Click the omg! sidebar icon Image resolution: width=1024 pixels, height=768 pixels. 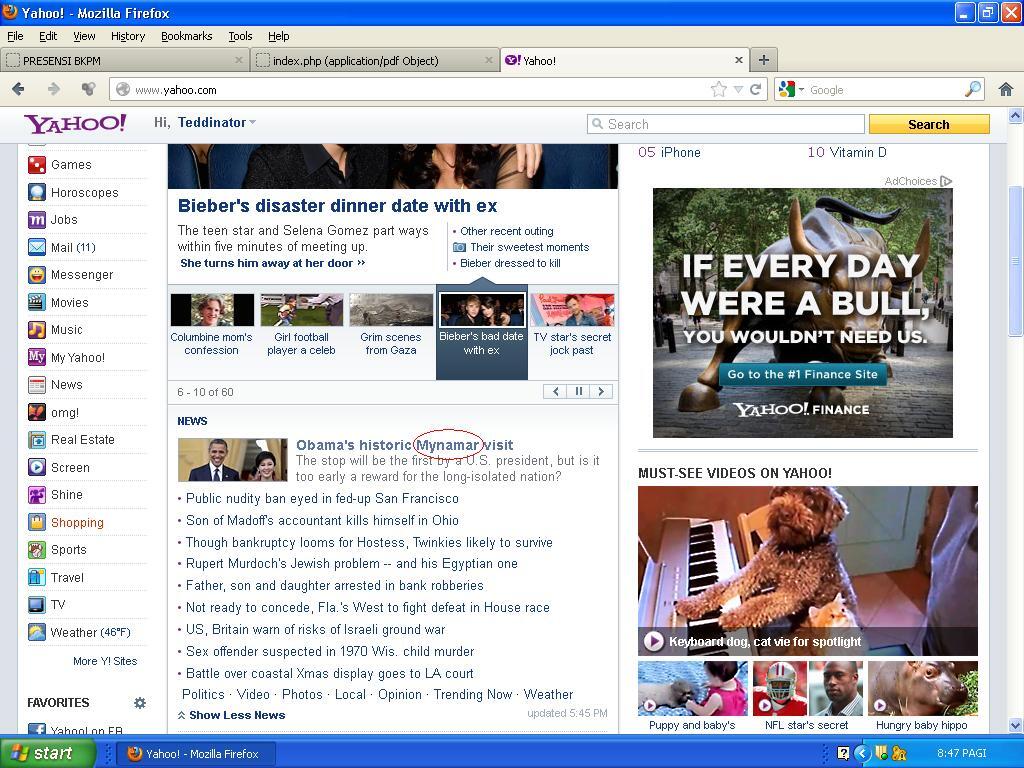(37, 413)
